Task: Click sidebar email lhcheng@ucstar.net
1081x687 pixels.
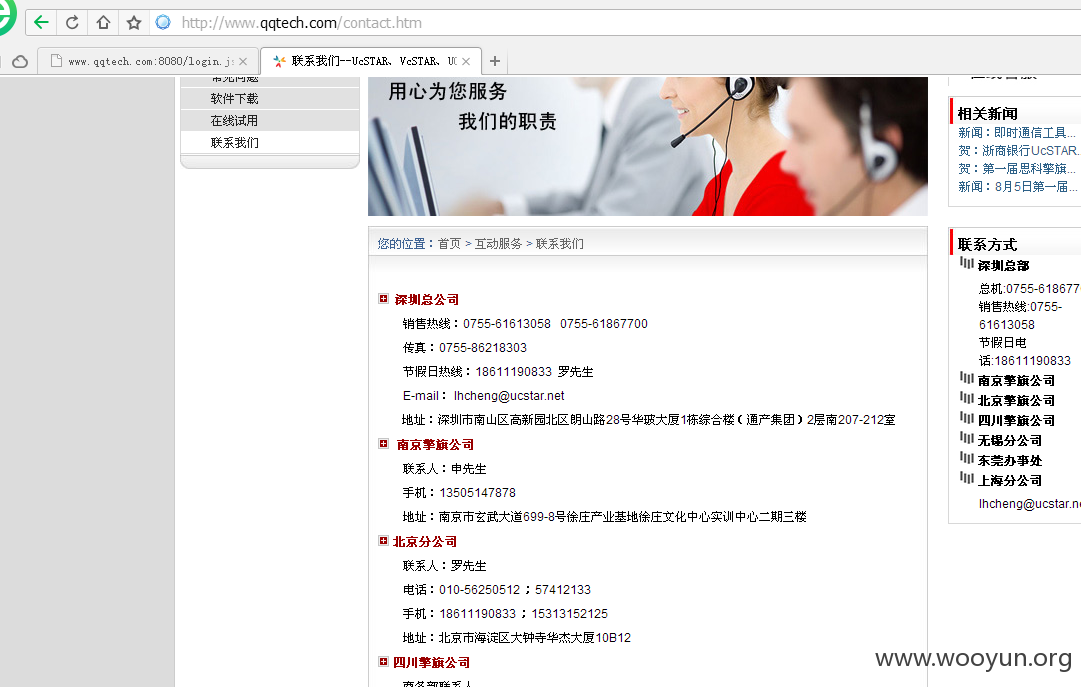Action: pos(1029,504)
